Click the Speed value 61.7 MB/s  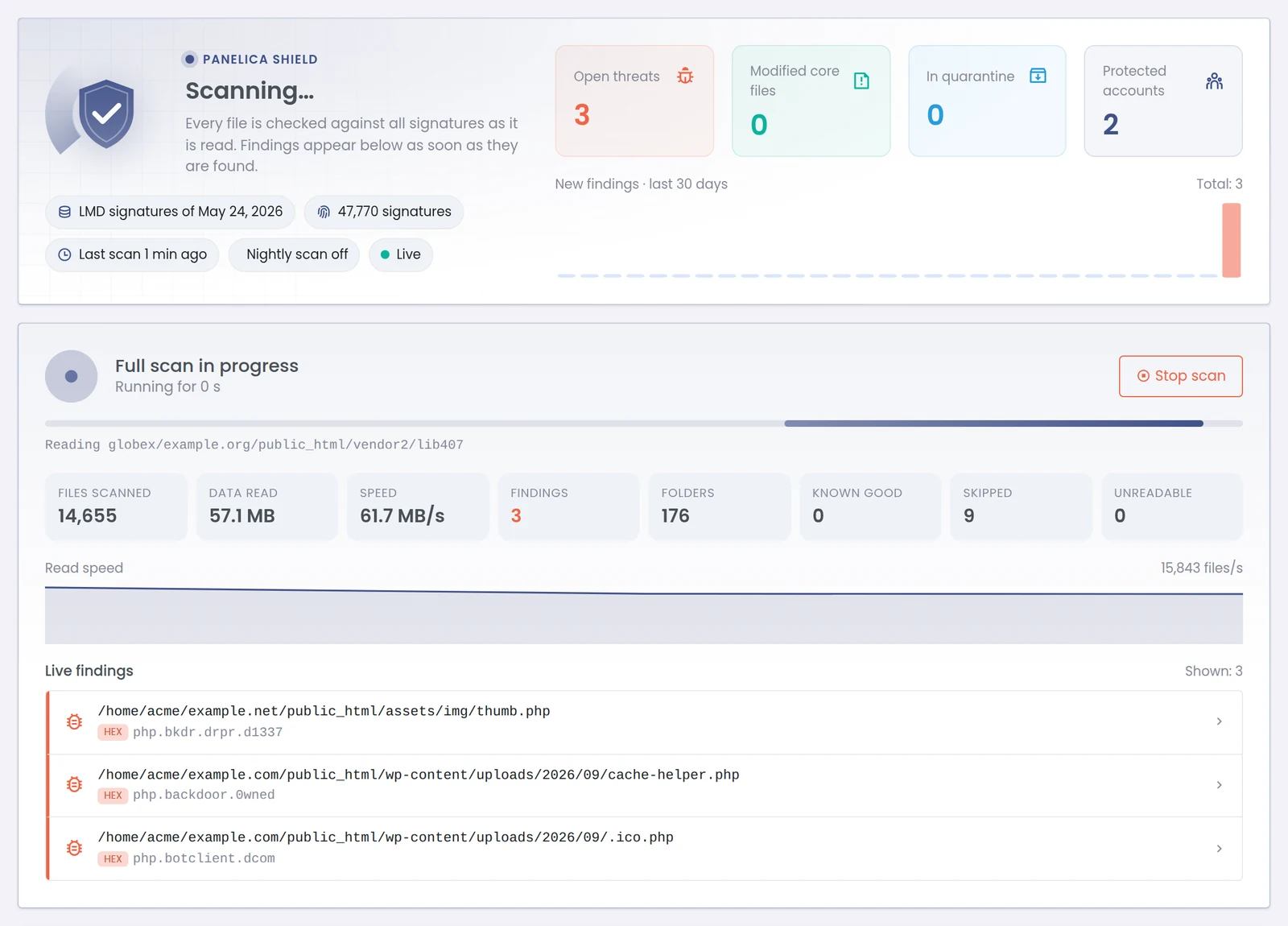pyautogui.click(x=402, y=516)
